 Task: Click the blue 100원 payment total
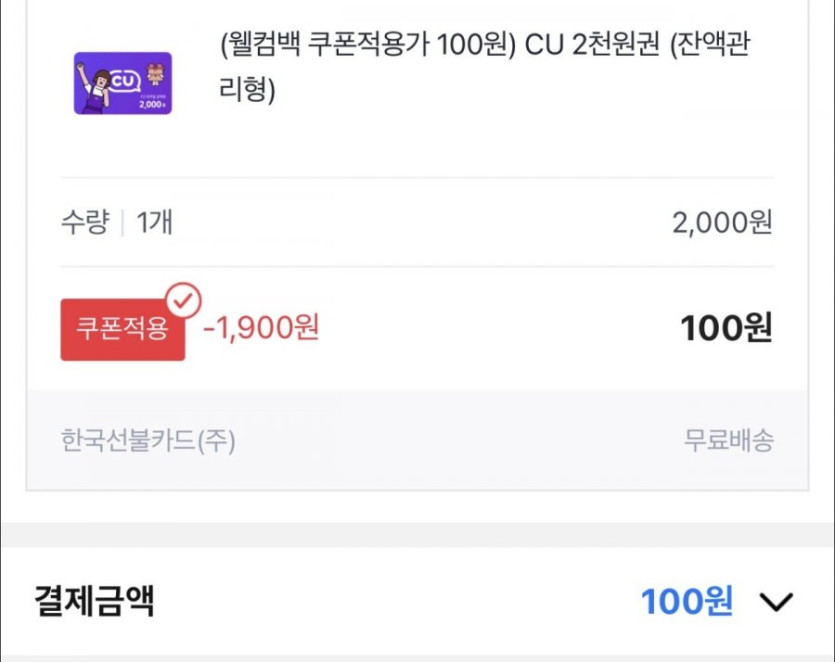coord(687,601)
